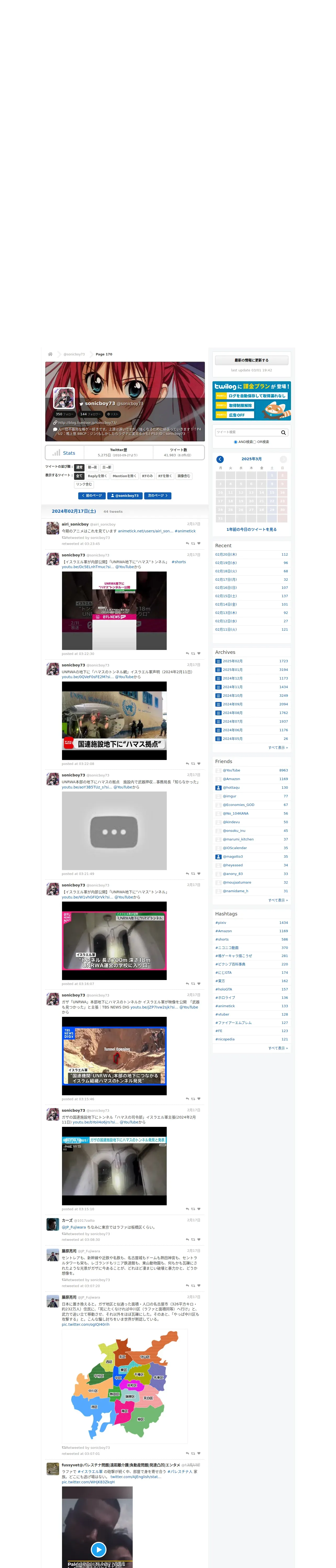Open airi_sonicboy avatar on first tweet

click(53, 528)
